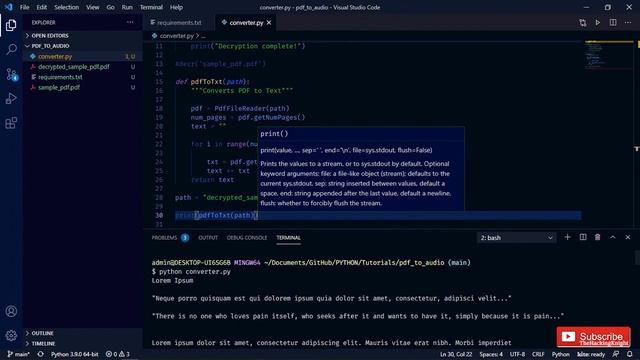Open converter.py in the file explorer
The width and height of the screenshot is (640, 360).
click(x=82, y=56)
